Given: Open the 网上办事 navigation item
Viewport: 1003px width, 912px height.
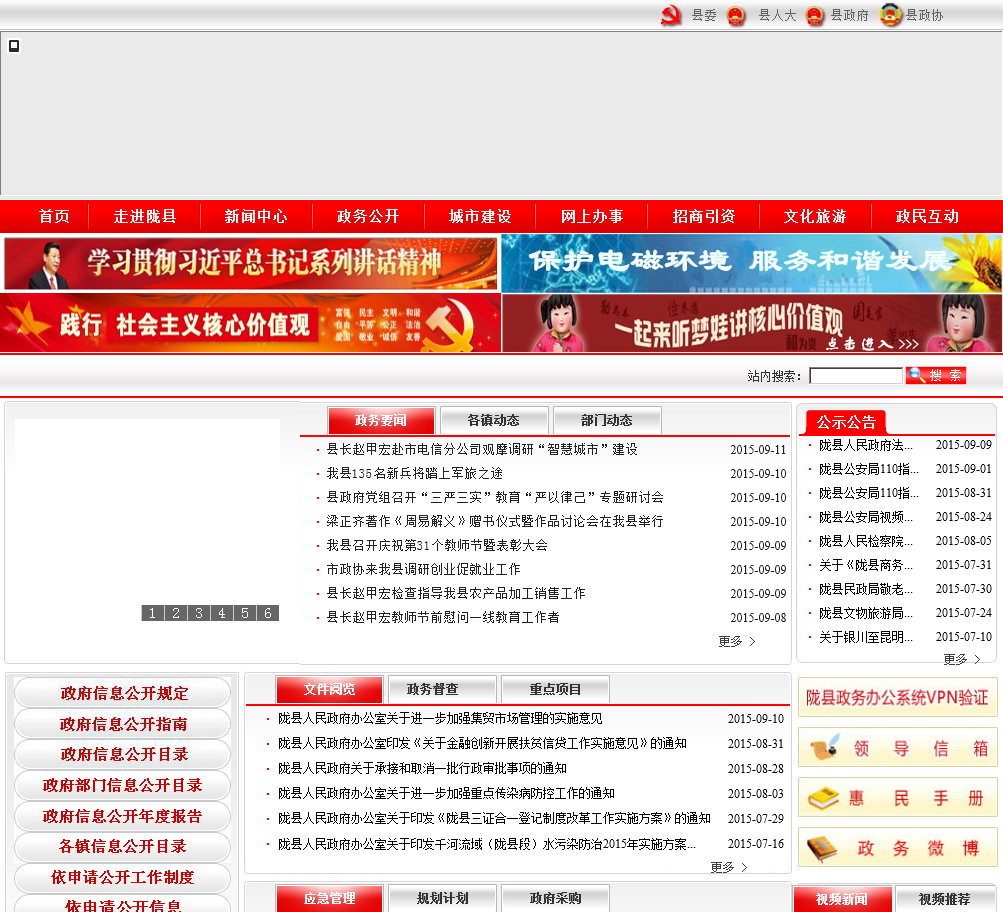Looking at the screenshot, I should coord(592,216).
